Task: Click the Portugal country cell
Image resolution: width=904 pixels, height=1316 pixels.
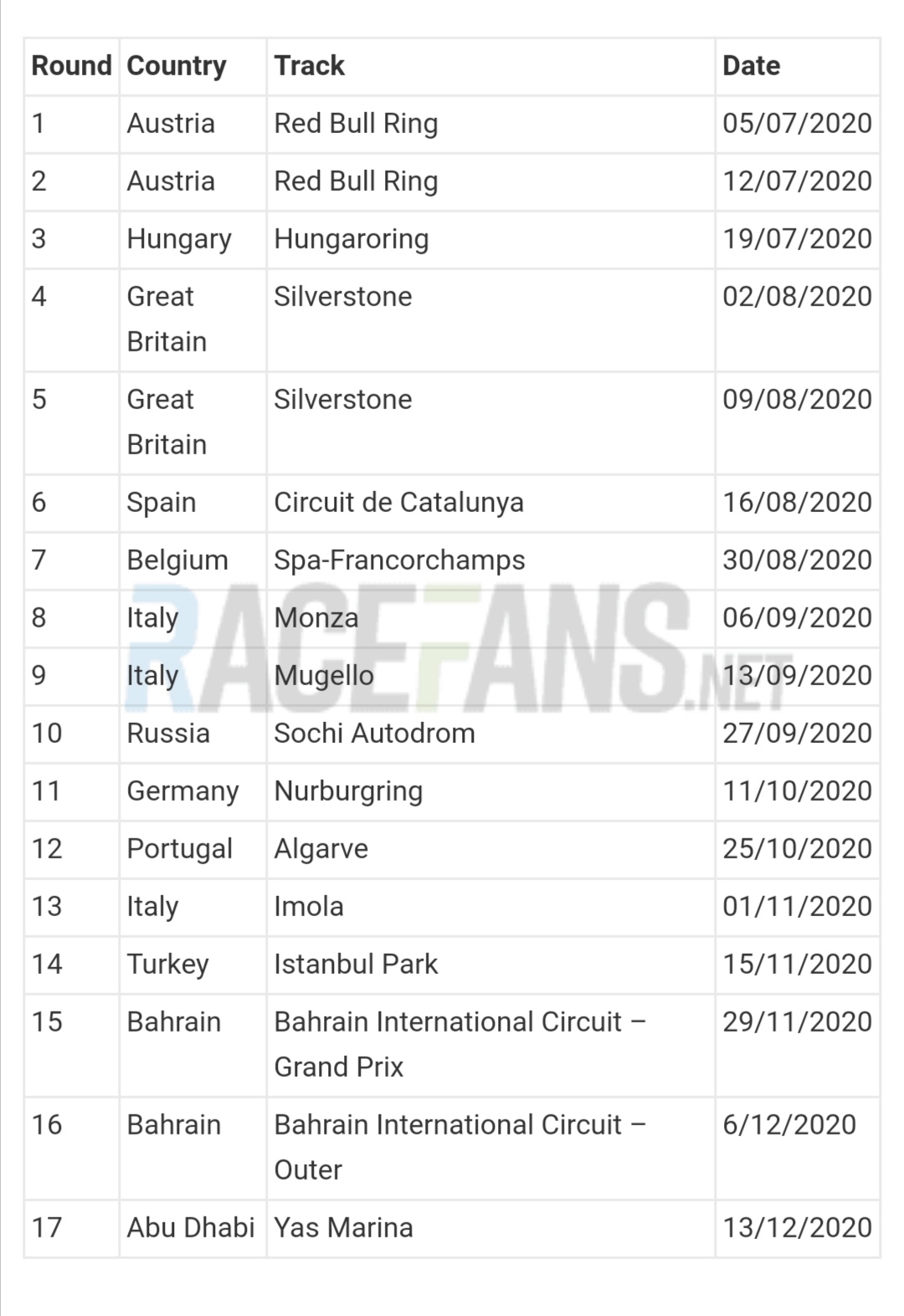Action: [193, 849]
